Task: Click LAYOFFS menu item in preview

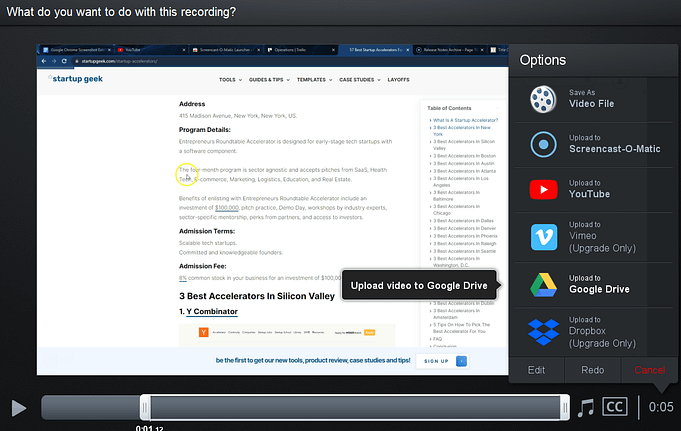Action: 398,80
